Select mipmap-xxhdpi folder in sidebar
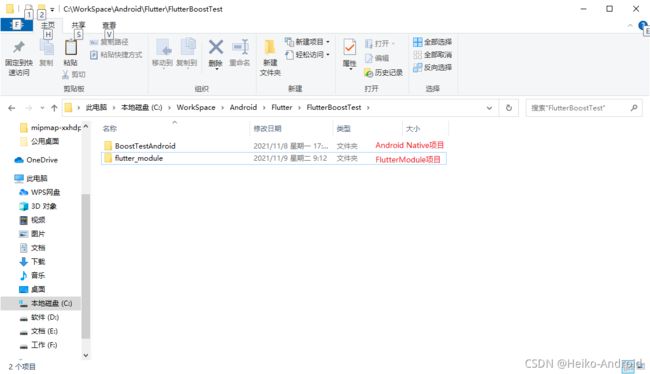The width and height of the screenshot is (650, 374). pos(50,128)
